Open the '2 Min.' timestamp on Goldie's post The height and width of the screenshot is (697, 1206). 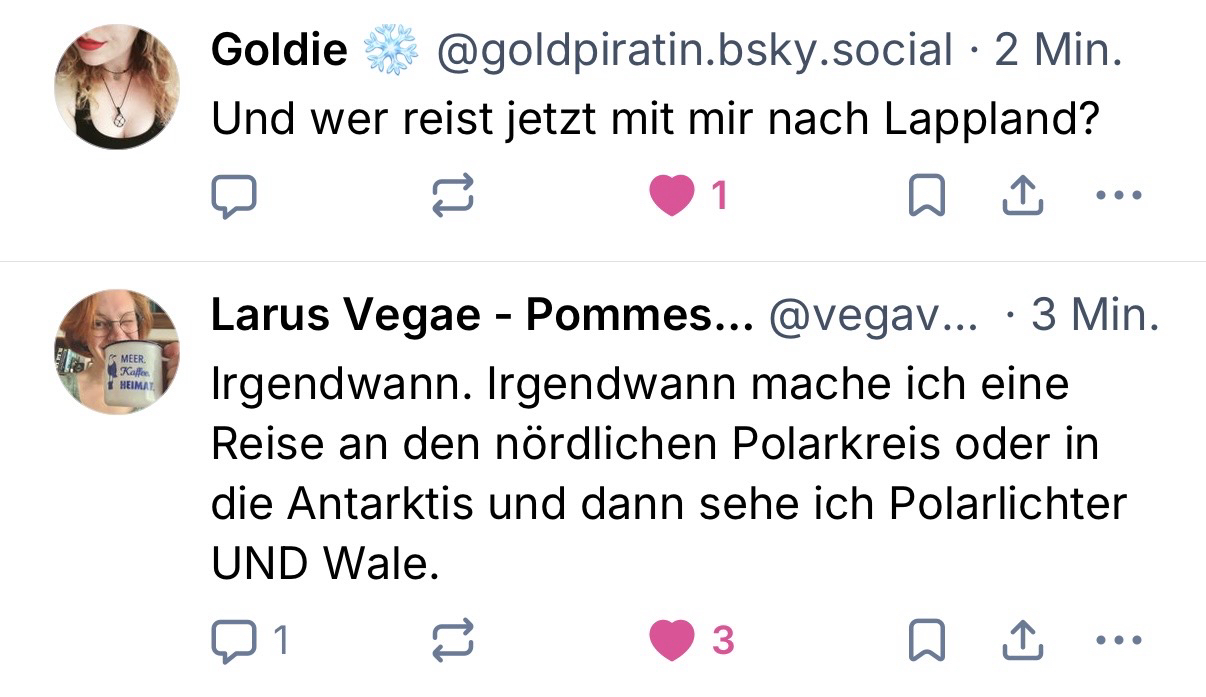click(x=1058, y=49)
